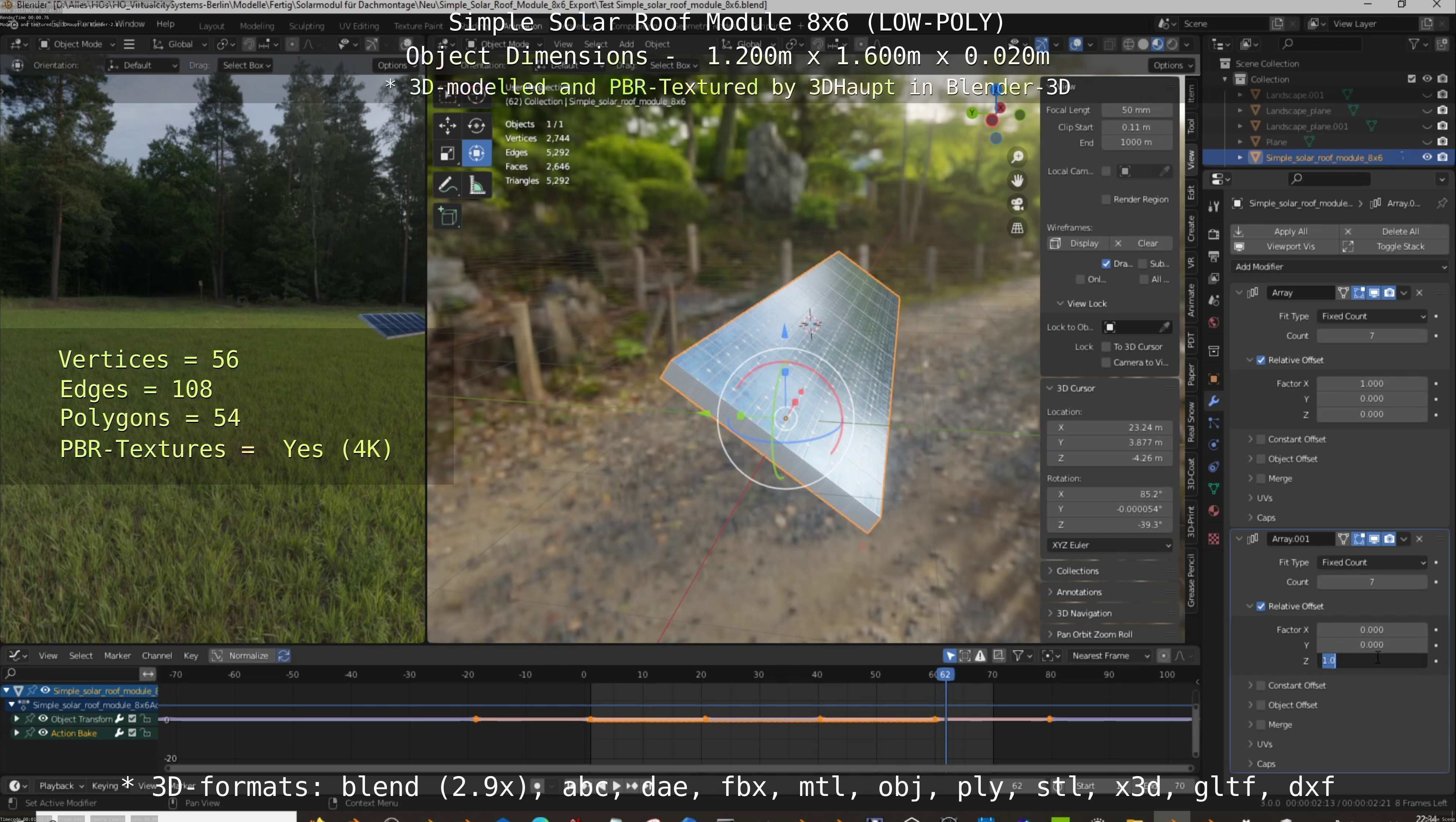Click the Add Cube tool icon

point(448,216)
